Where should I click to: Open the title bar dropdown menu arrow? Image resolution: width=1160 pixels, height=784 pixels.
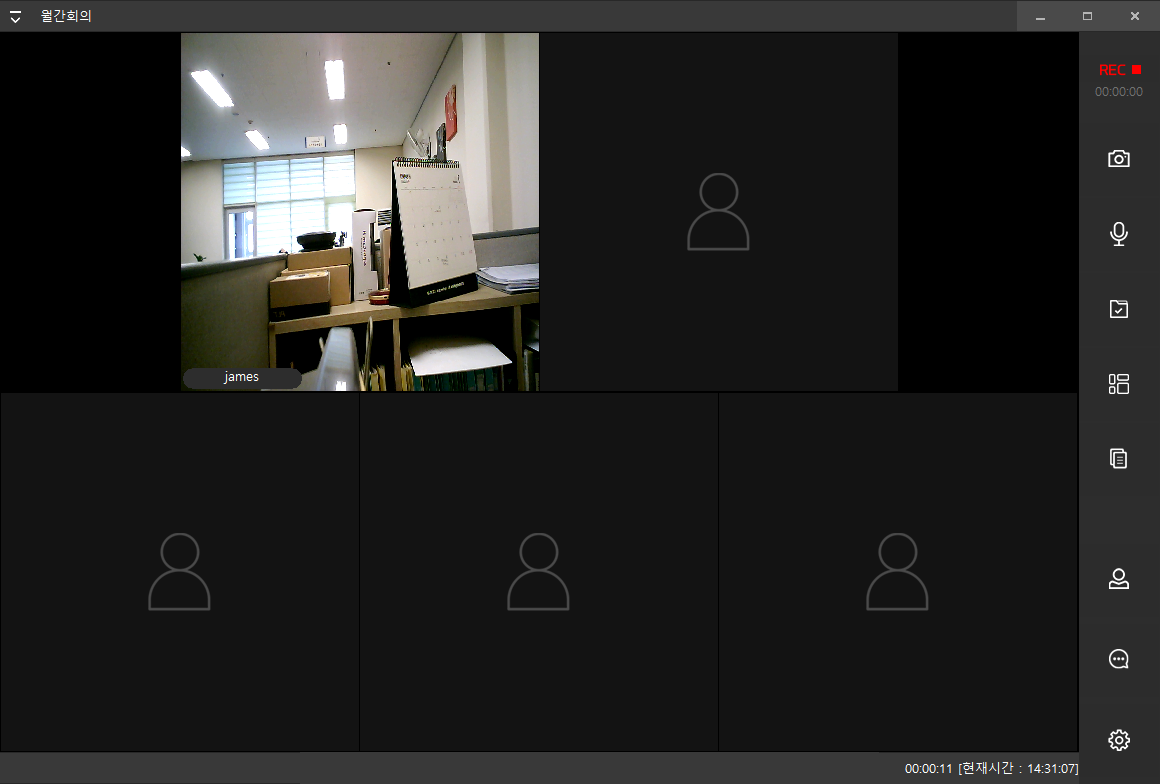pos(16,16)
